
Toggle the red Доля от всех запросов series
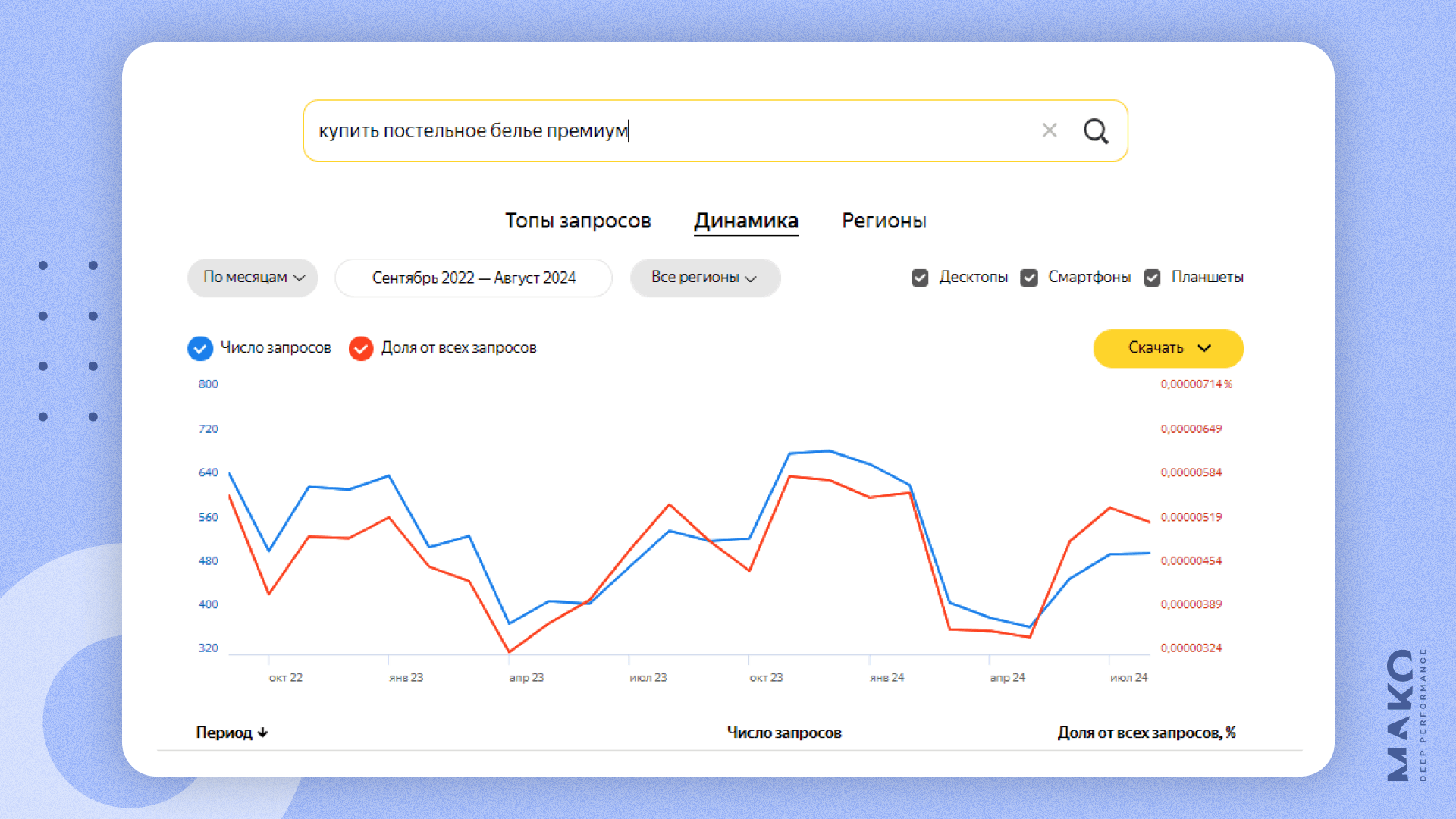point(361,348)
